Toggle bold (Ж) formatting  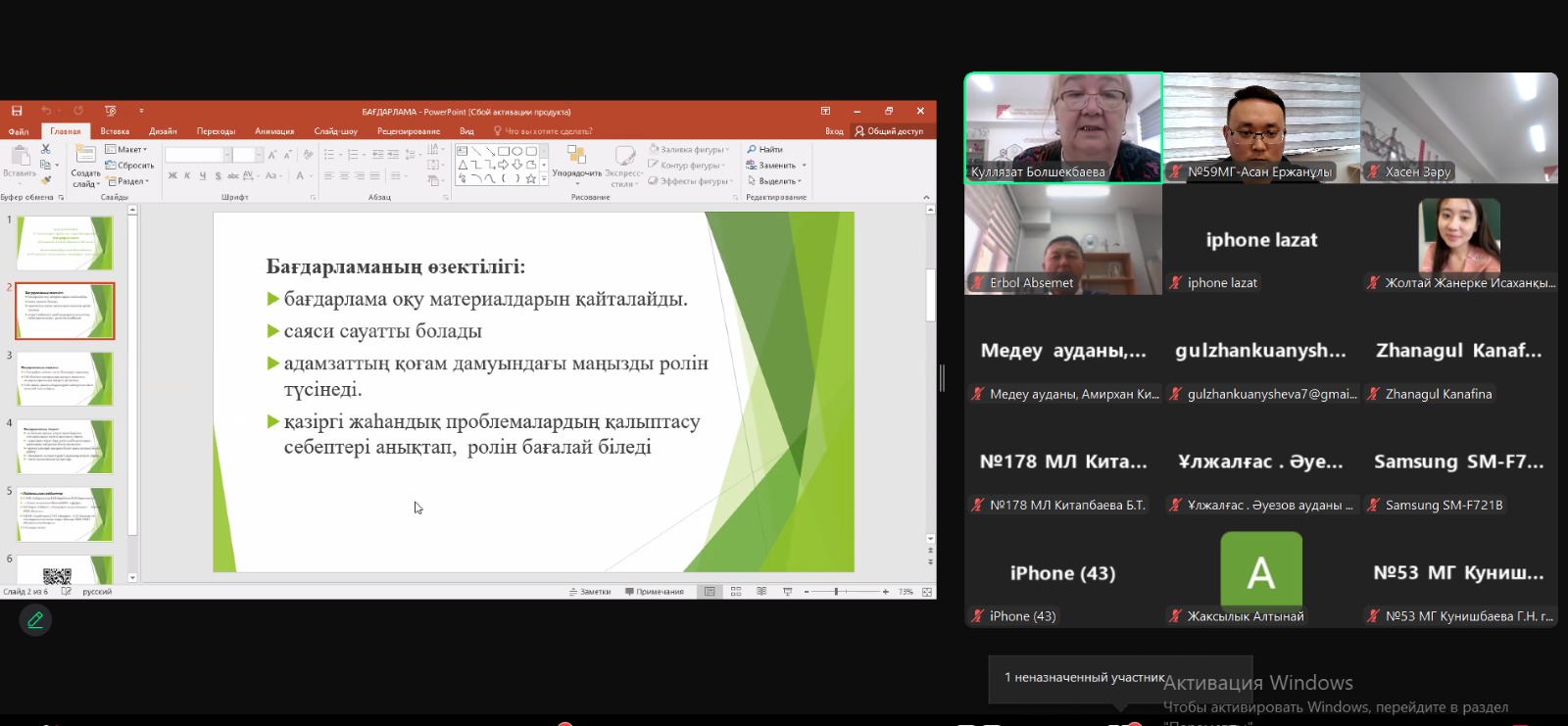click(172, 176)
